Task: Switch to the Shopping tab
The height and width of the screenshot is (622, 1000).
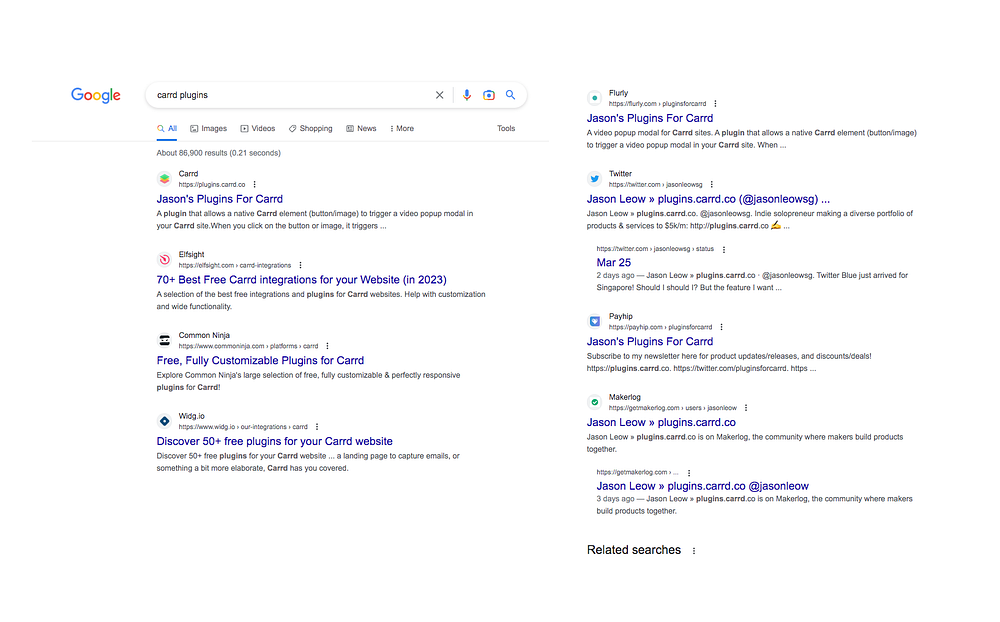Action: [311, 128]
